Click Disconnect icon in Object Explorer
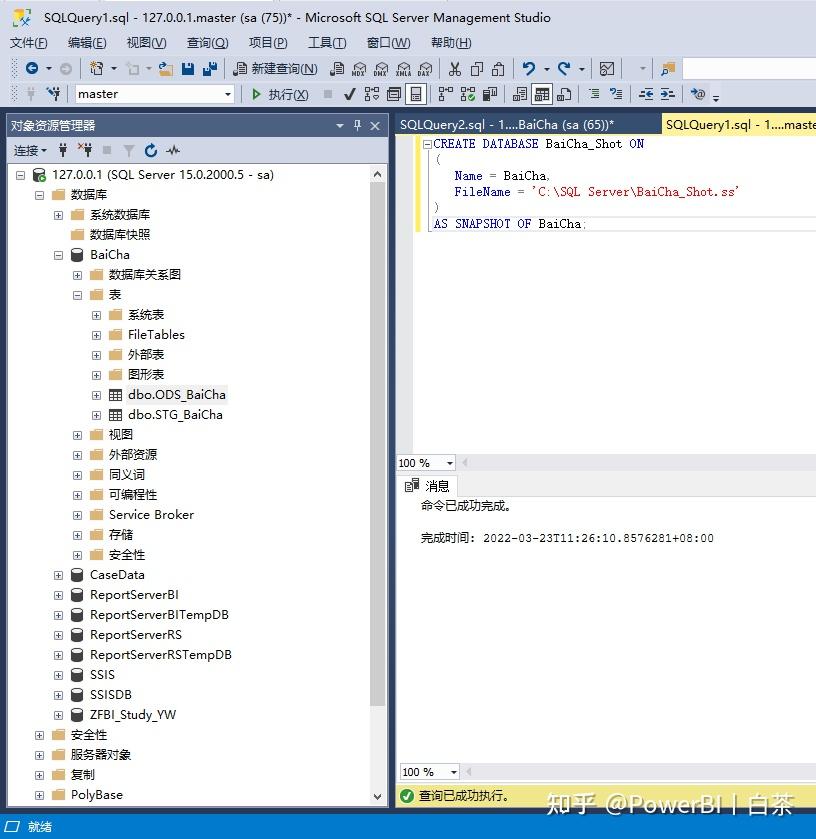This screenshot has width=816, height=839. [x=85, y=150]
